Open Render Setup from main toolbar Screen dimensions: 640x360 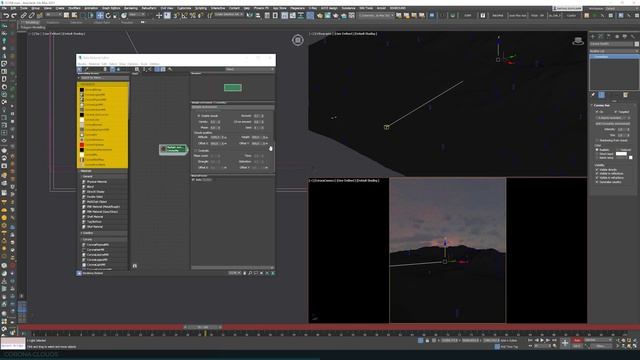coord(320,16)
